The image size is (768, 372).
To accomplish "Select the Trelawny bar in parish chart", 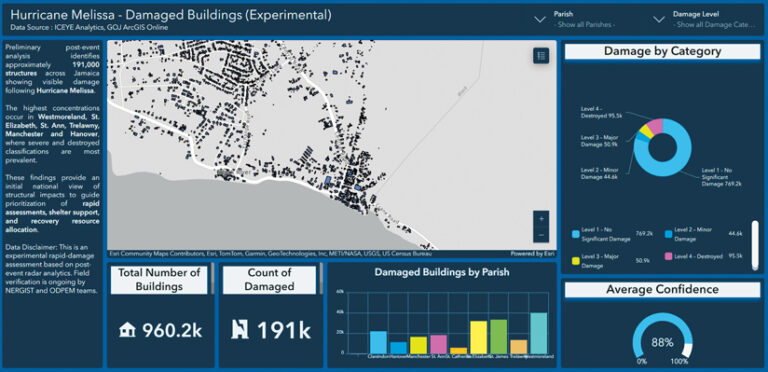I will tap(519, 347).
